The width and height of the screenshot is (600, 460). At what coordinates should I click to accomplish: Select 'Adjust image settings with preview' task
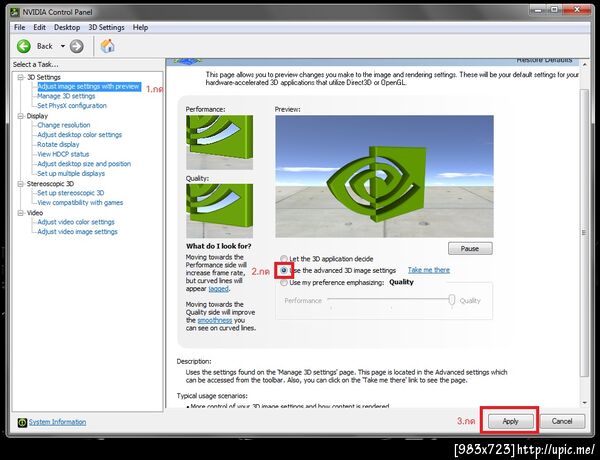click(x=89, y=86)
